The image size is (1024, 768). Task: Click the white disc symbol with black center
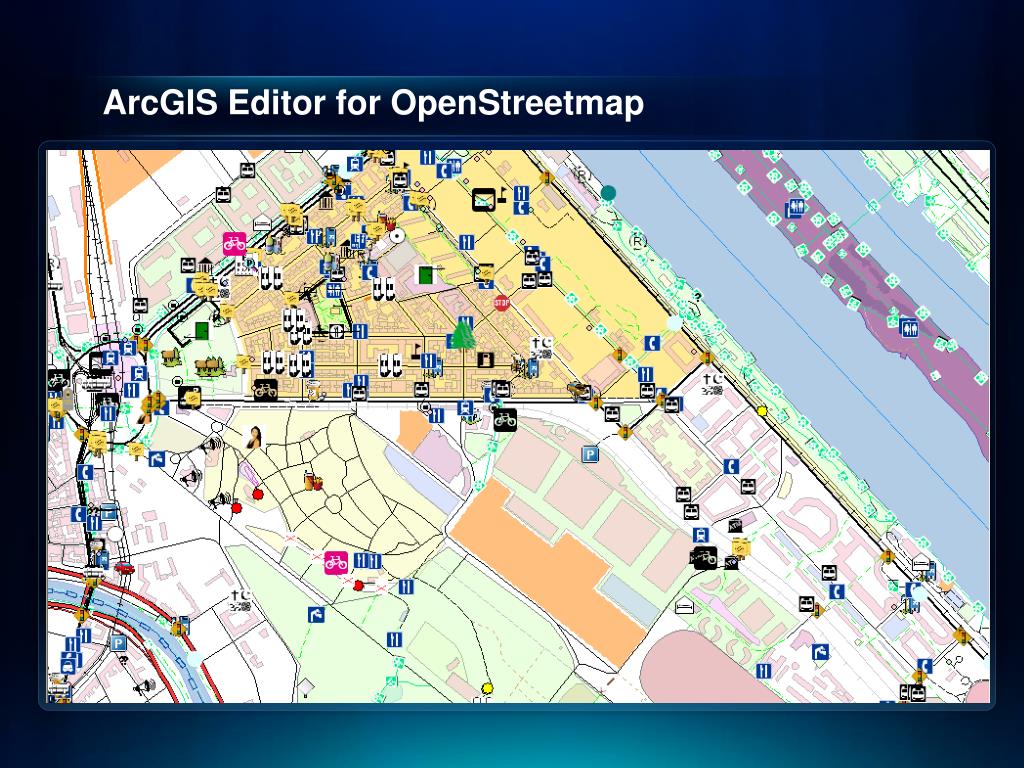[397, 235]
